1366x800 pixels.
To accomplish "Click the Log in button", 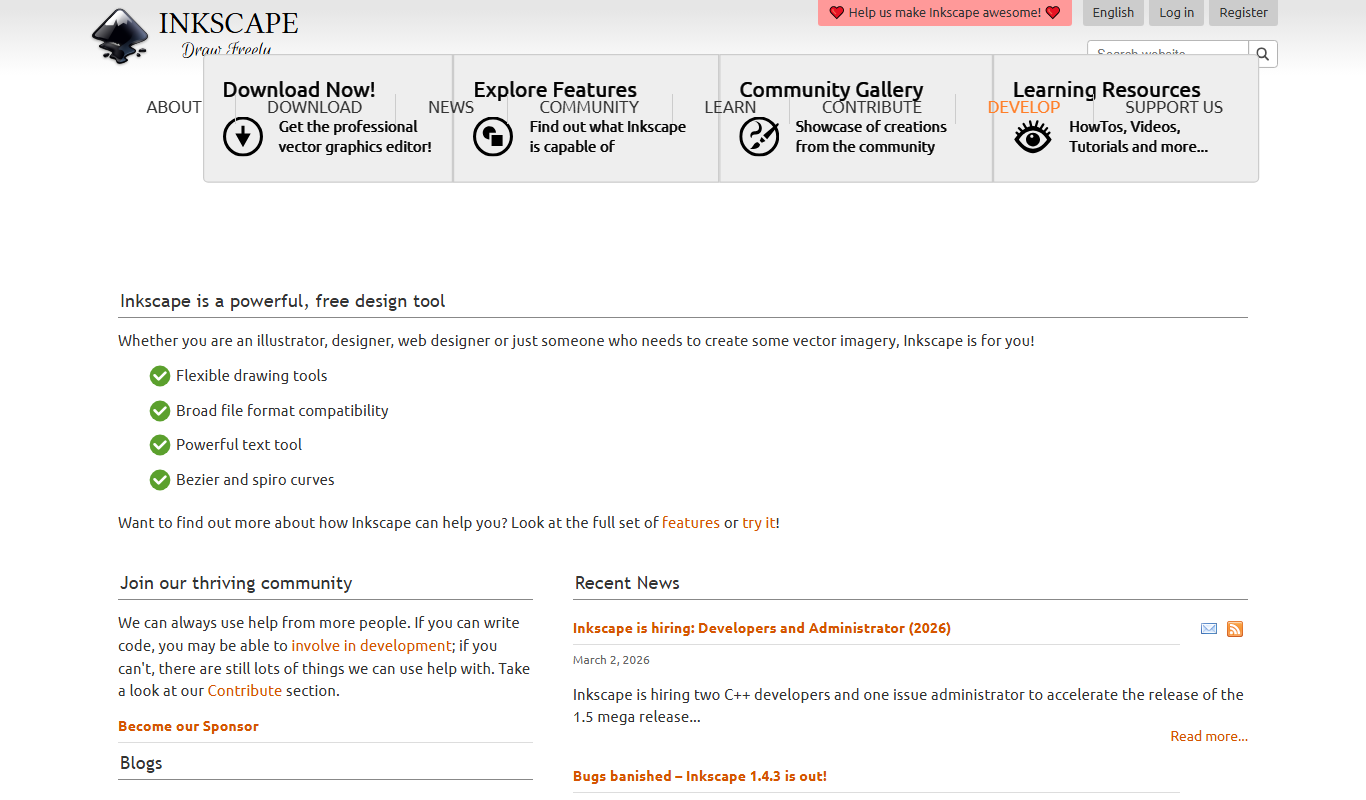I will tap(1177, 13).
